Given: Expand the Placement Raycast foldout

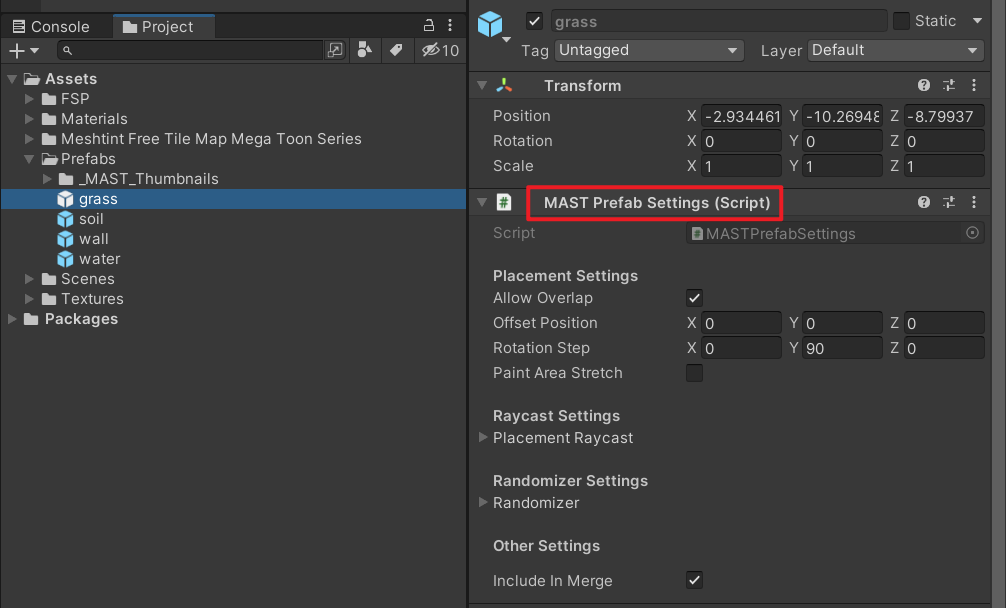Looking at the screenshot, I should [484, 438].
